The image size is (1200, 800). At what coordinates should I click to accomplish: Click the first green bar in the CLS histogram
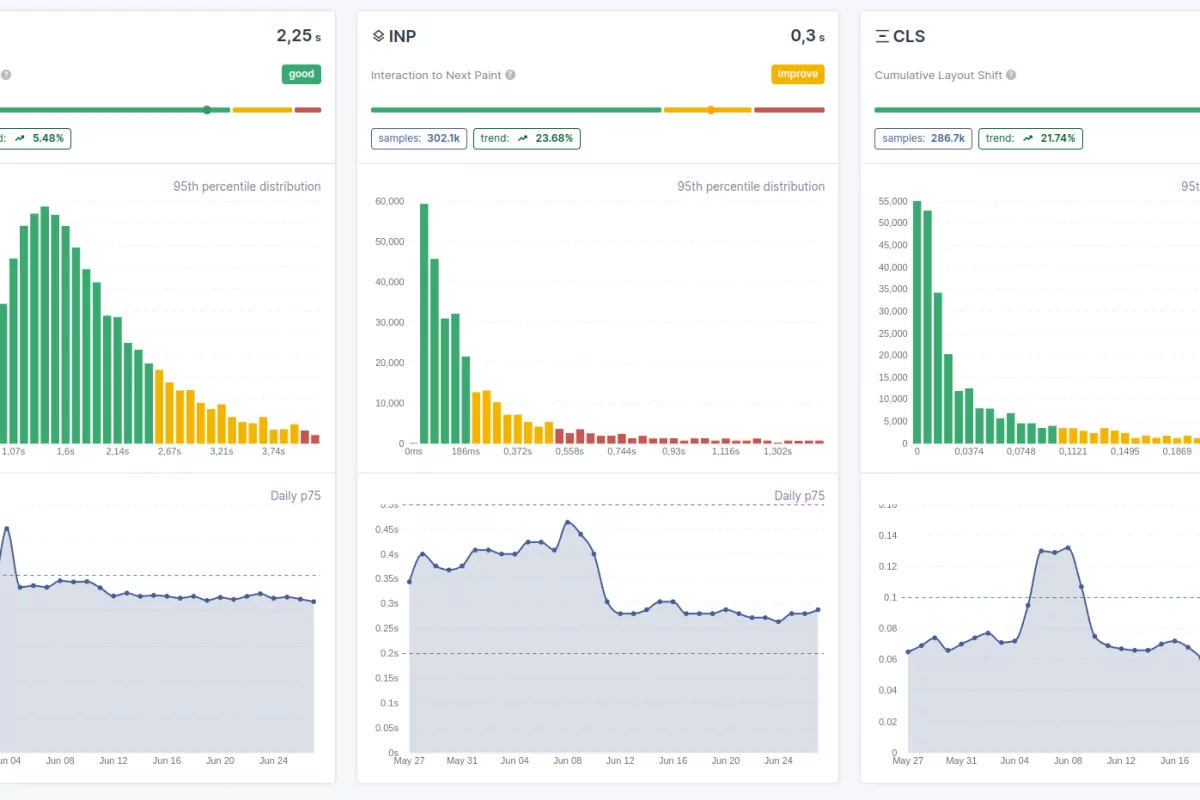click(x=916, y=320)
